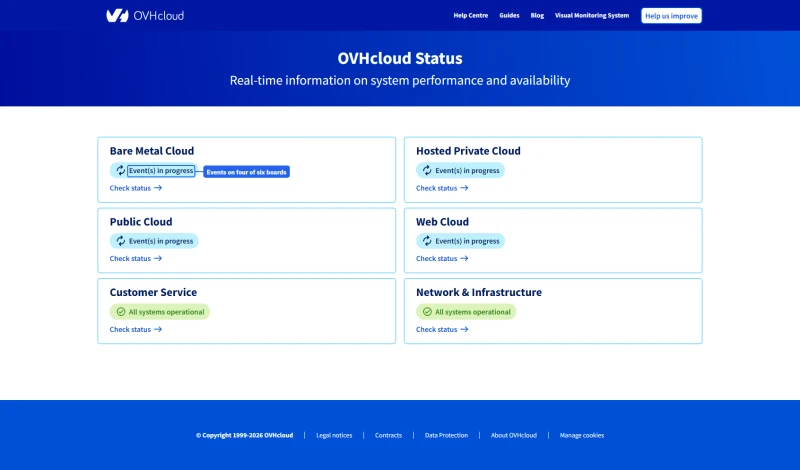Check status of Network & Infrastructure
This screenshot has height=470, width=800.
(x=442, y=330)
